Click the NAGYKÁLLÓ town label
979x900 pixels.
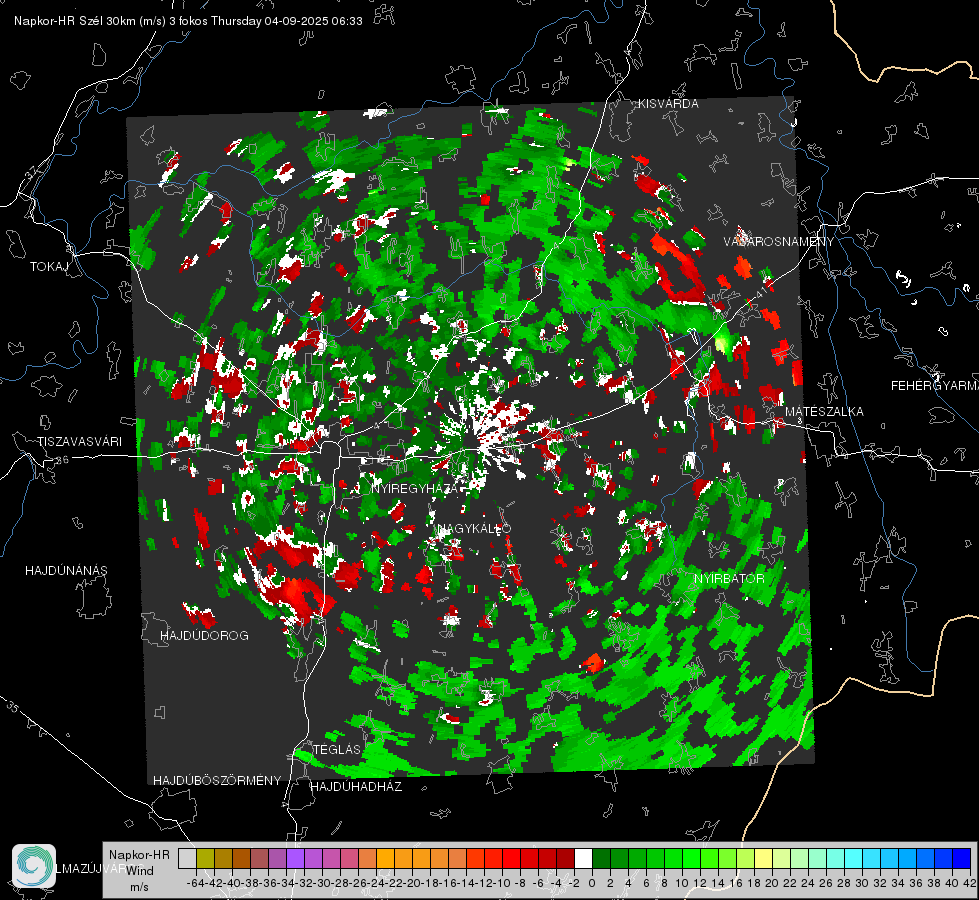[x=474, y=529]
